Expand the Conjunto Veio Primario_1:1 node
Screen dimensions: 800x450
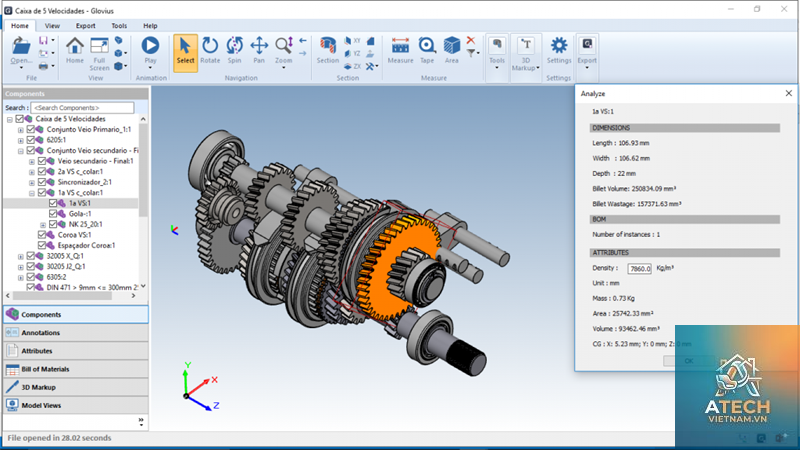coord(21,130)
